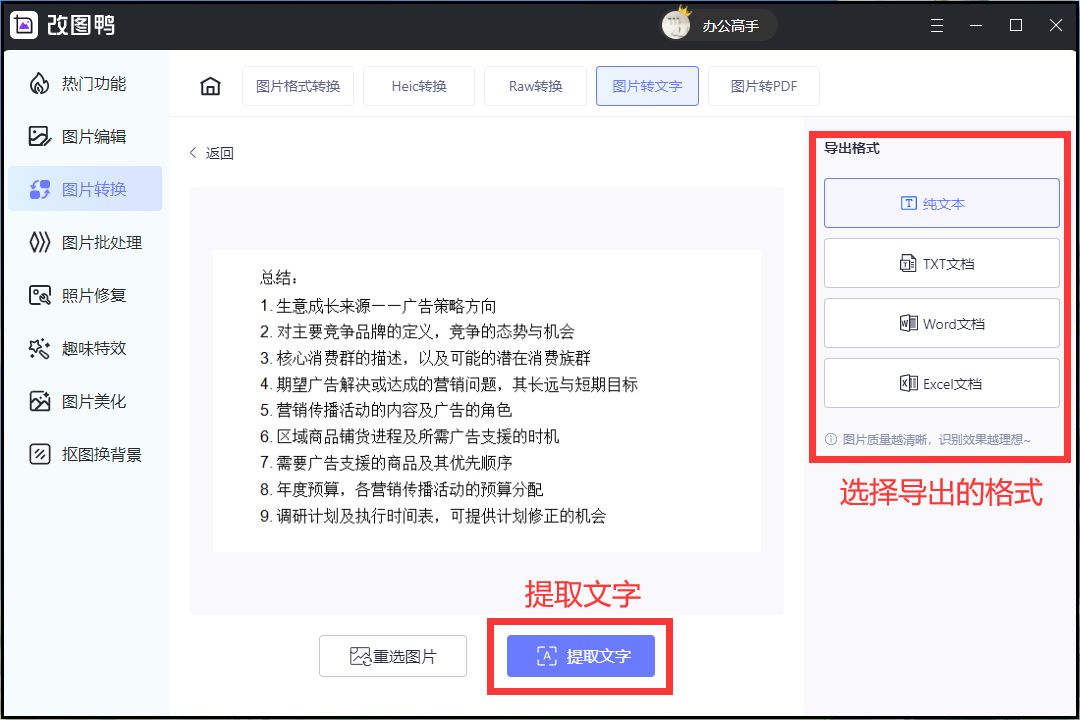Select 图片编辑 from the sidebar

[85, 137]
